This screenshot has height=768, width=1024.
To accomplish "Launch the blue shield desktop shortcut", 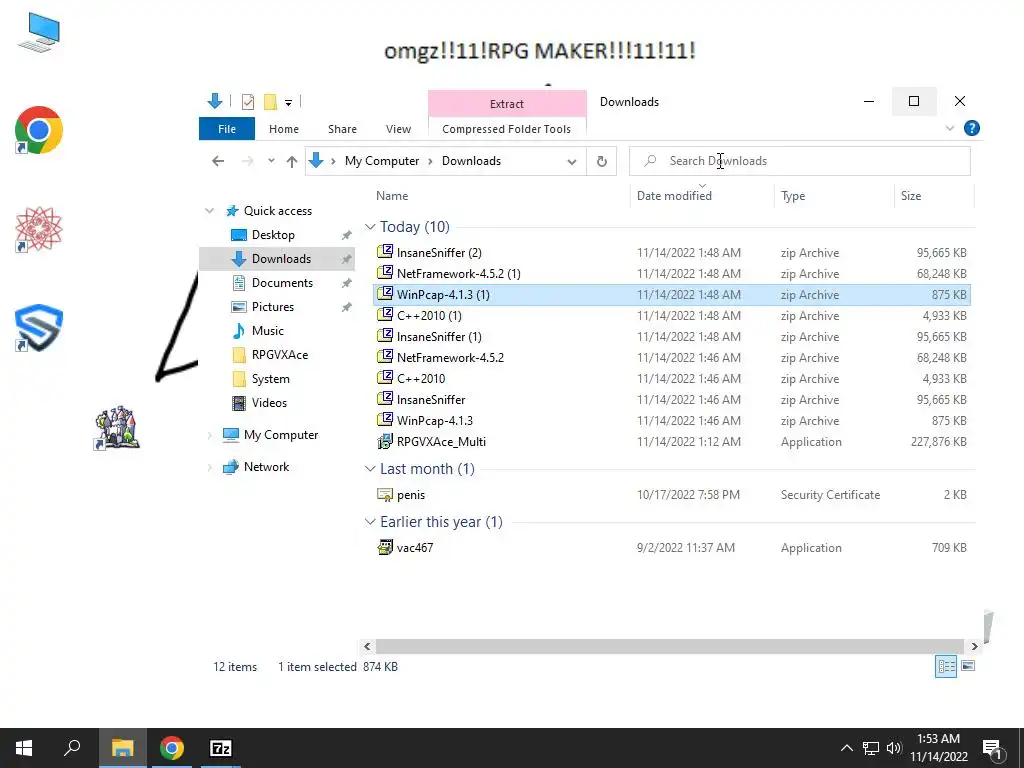I will [x=39, y=328].
